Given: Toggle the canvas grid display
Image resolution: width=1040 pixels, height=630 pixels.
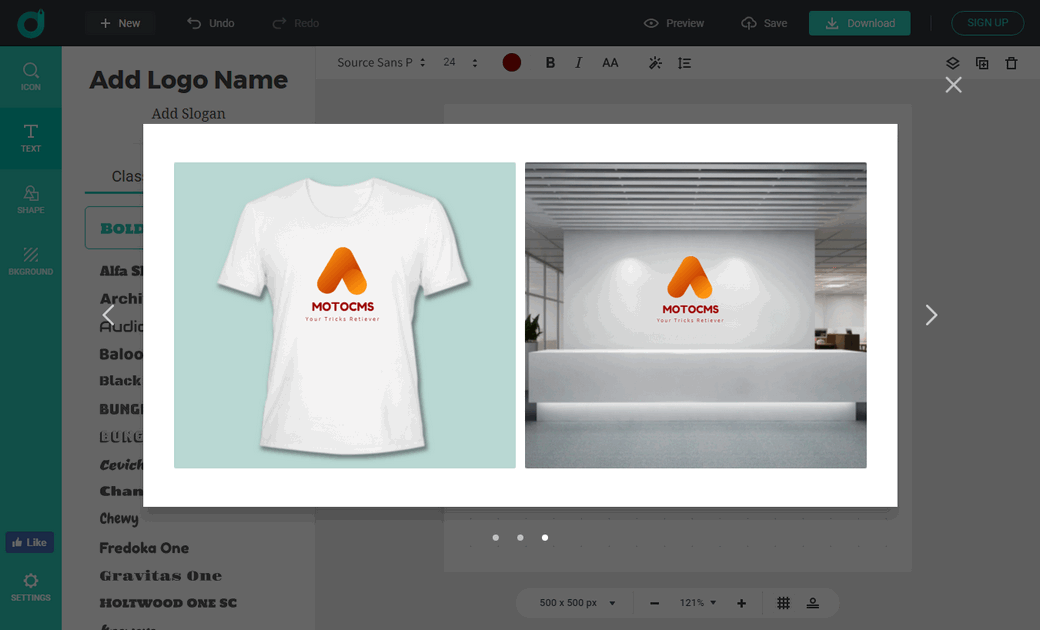Looking at the screenshot, I should 784,603.
